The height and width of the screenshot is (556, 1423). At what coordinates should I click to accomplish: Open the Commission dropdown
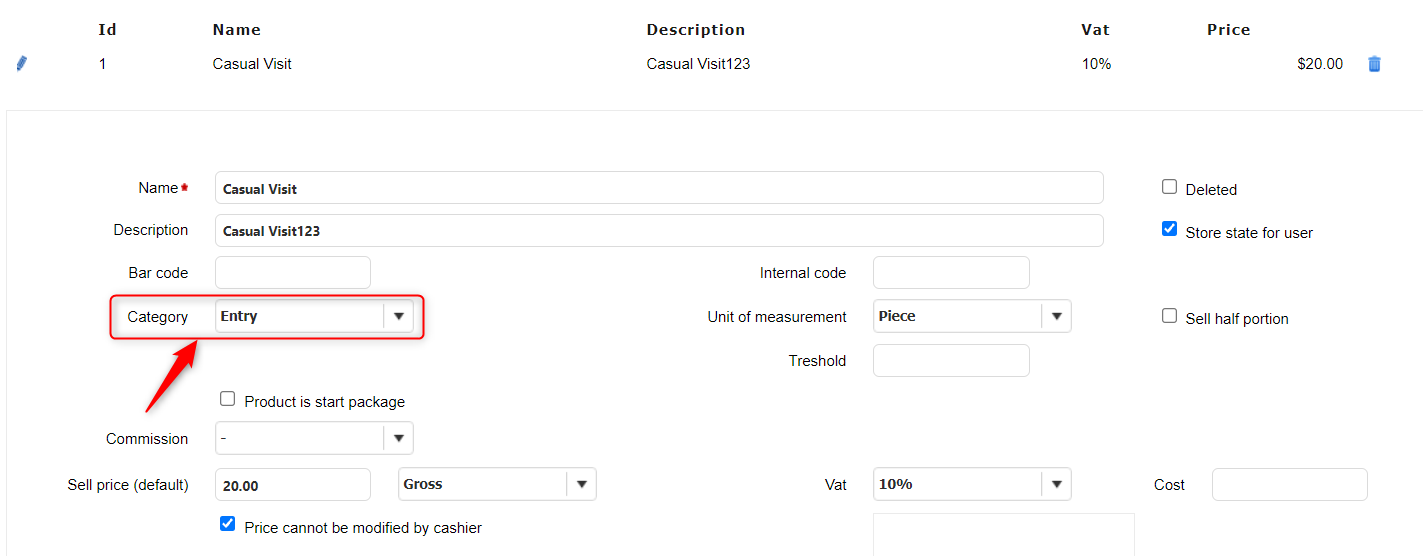click(398, 438)
